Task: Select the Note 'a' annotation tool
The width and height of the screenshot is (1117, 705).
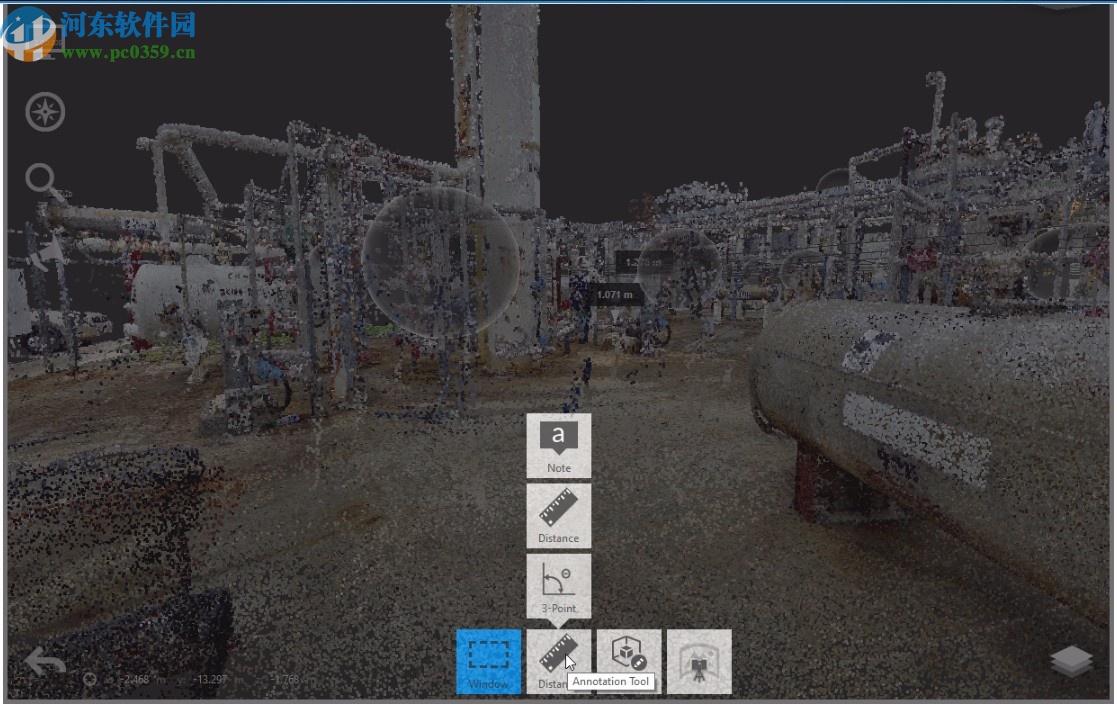Action: point(557,443)
